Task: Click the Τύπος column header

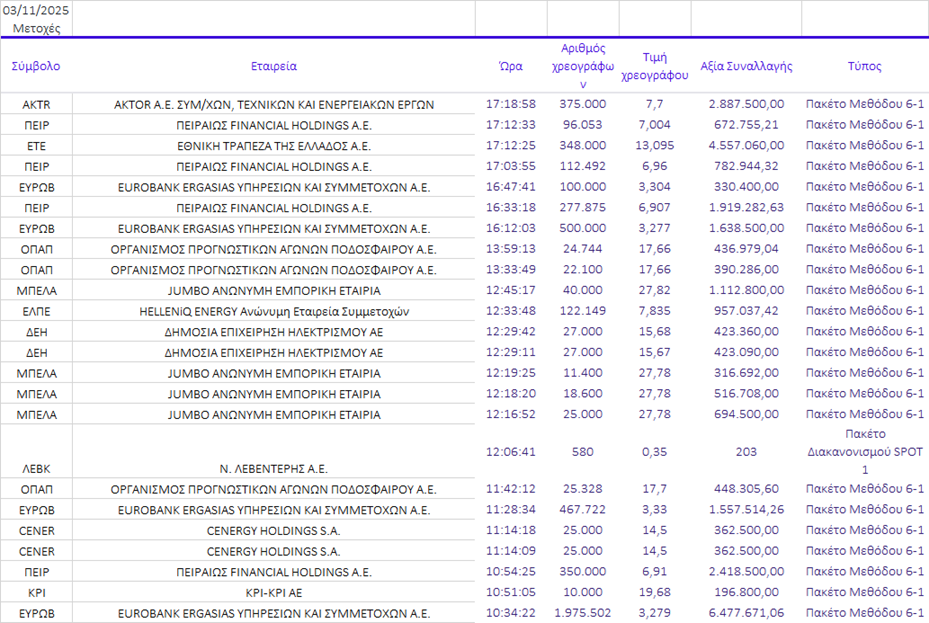Action: (x=864, y=66)
